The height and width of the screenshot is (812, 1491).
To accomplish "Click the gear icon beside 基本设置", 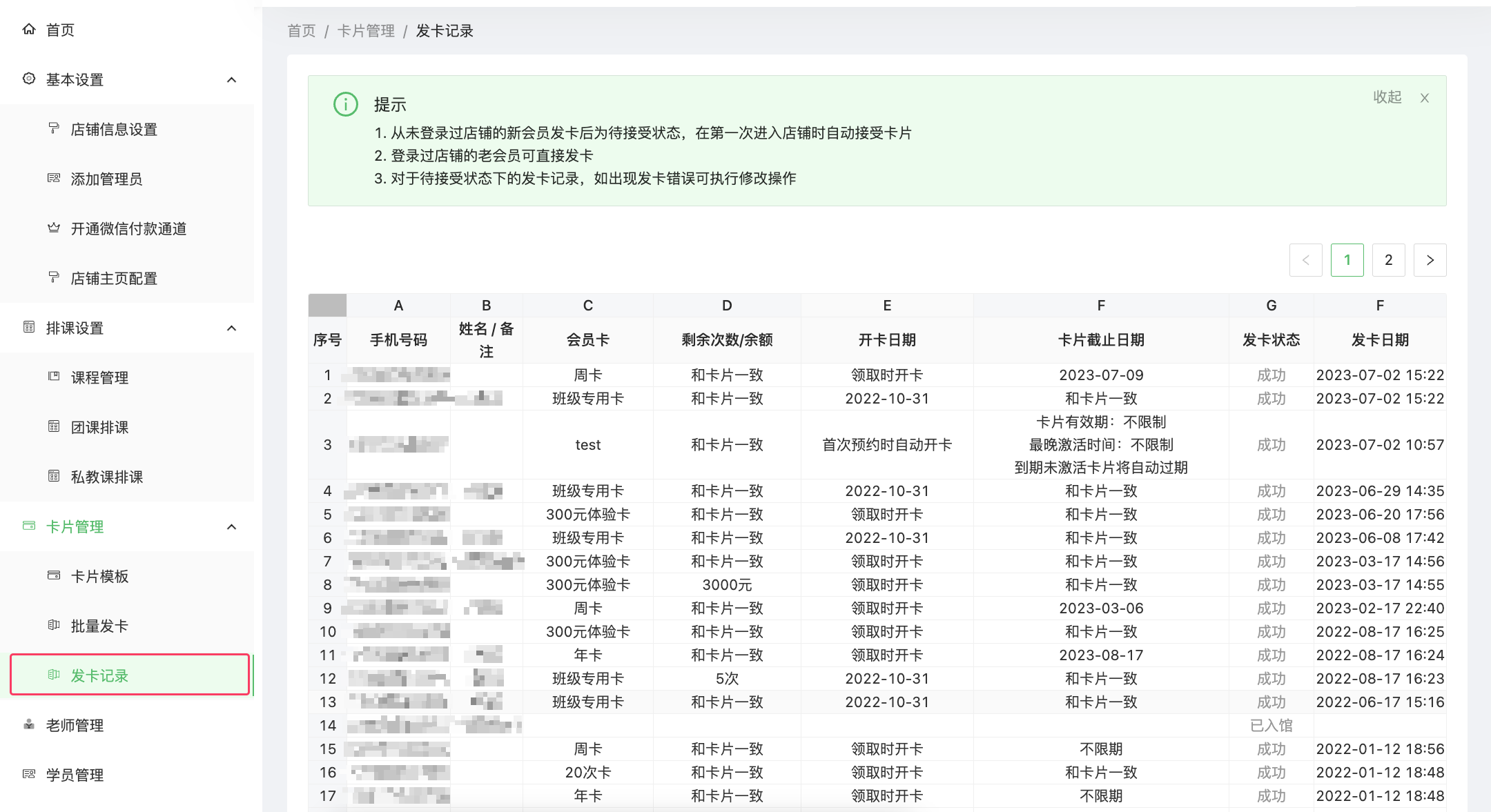I will [x=29, y=79].
